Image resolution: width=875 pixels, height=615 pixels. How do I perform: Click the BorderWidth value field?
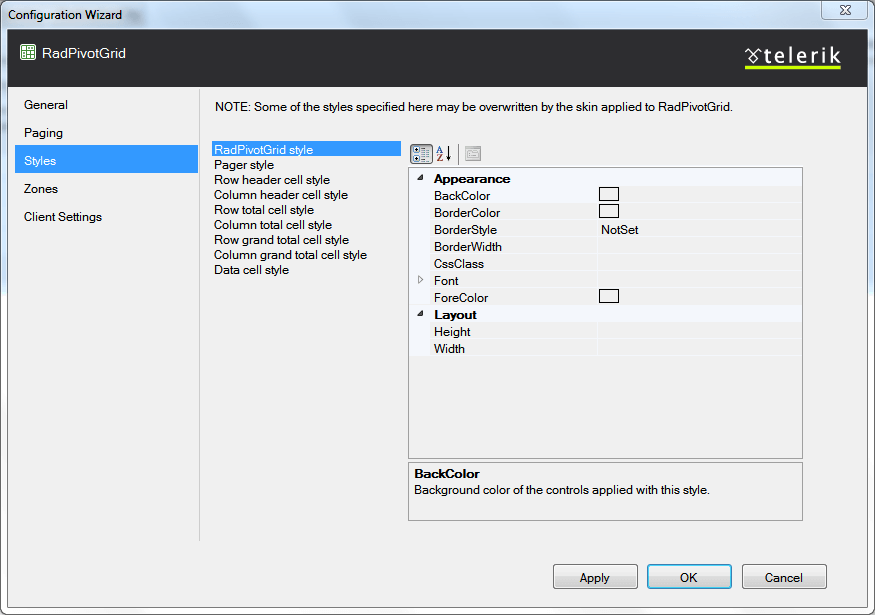[699, 247]
